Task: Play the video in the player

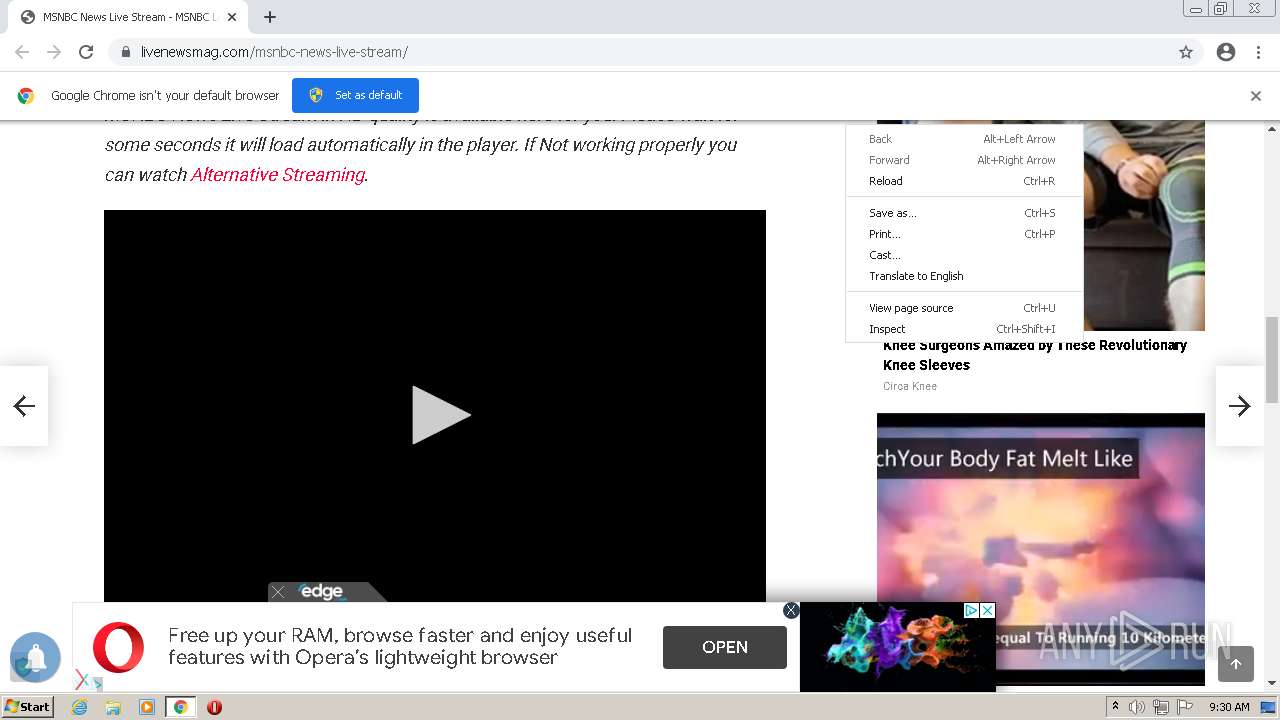Action: (x=441, y=415)
